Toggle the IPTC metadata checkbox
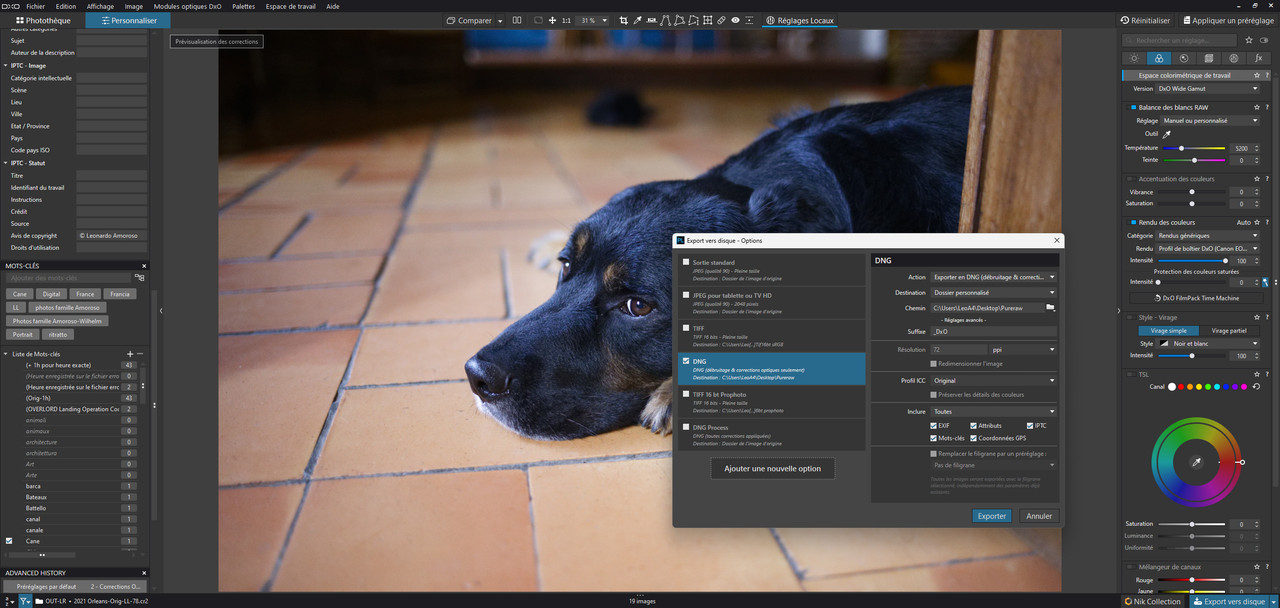Screen dimensions: 1280x608 pyautogui.click(x=1030, y=425)
